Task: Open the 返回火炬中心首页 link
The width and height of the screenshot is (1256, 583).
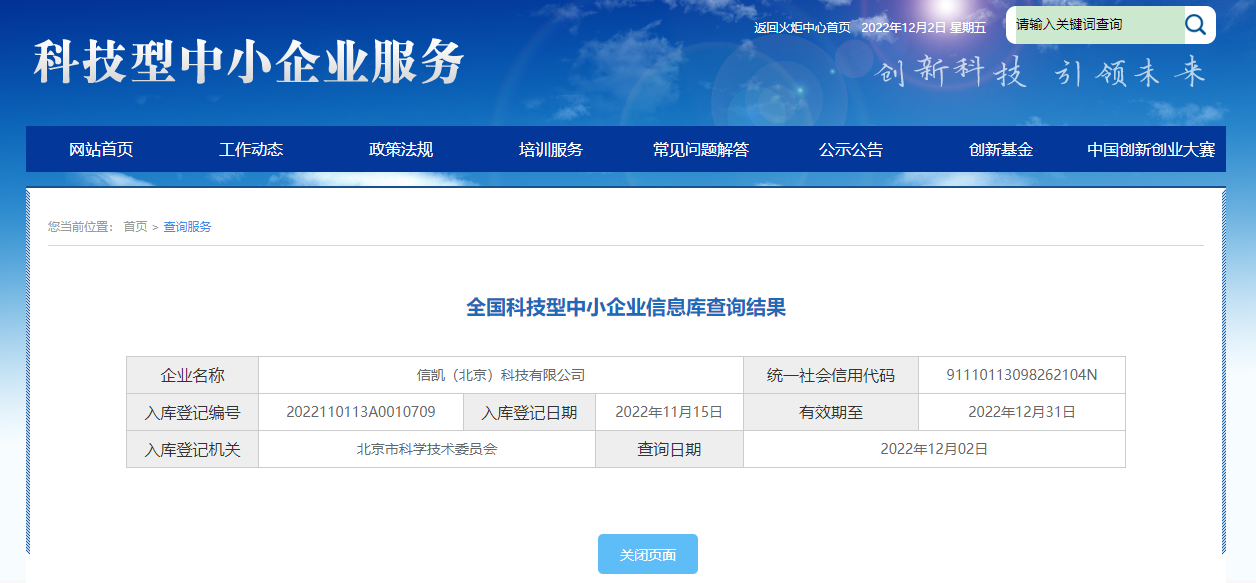Action: [x=802, y=27]
